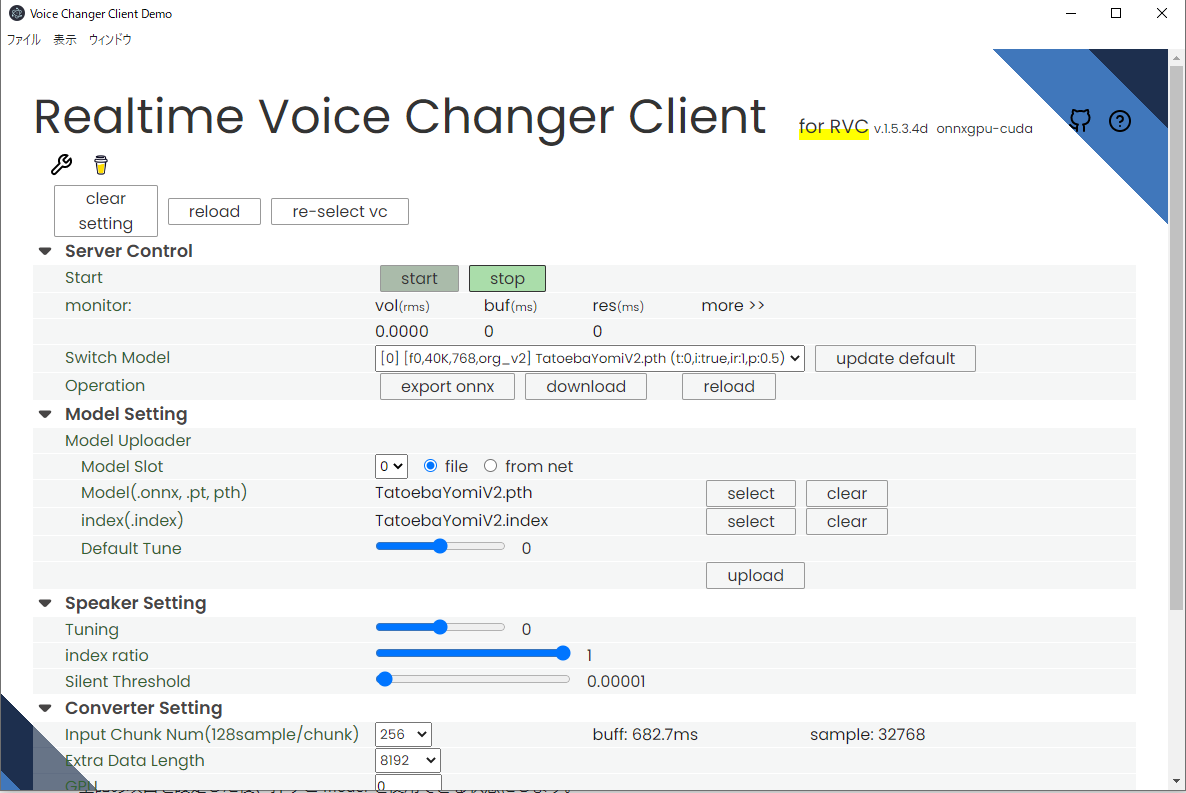The image size is (1186, 793).
Task: Open the 表示 menu
Action: [65, 39]
